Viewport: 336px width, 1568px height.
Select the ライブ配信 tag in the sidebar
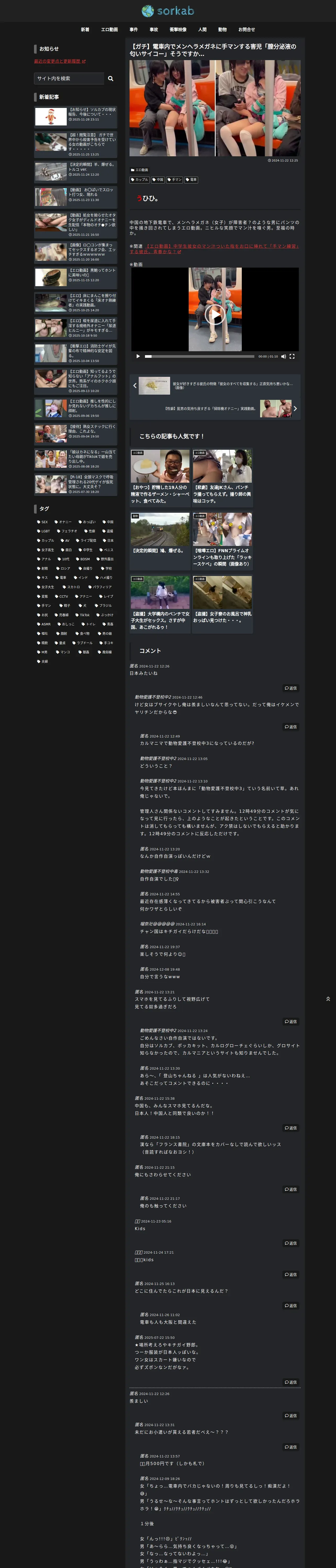[x=87, y=540]
